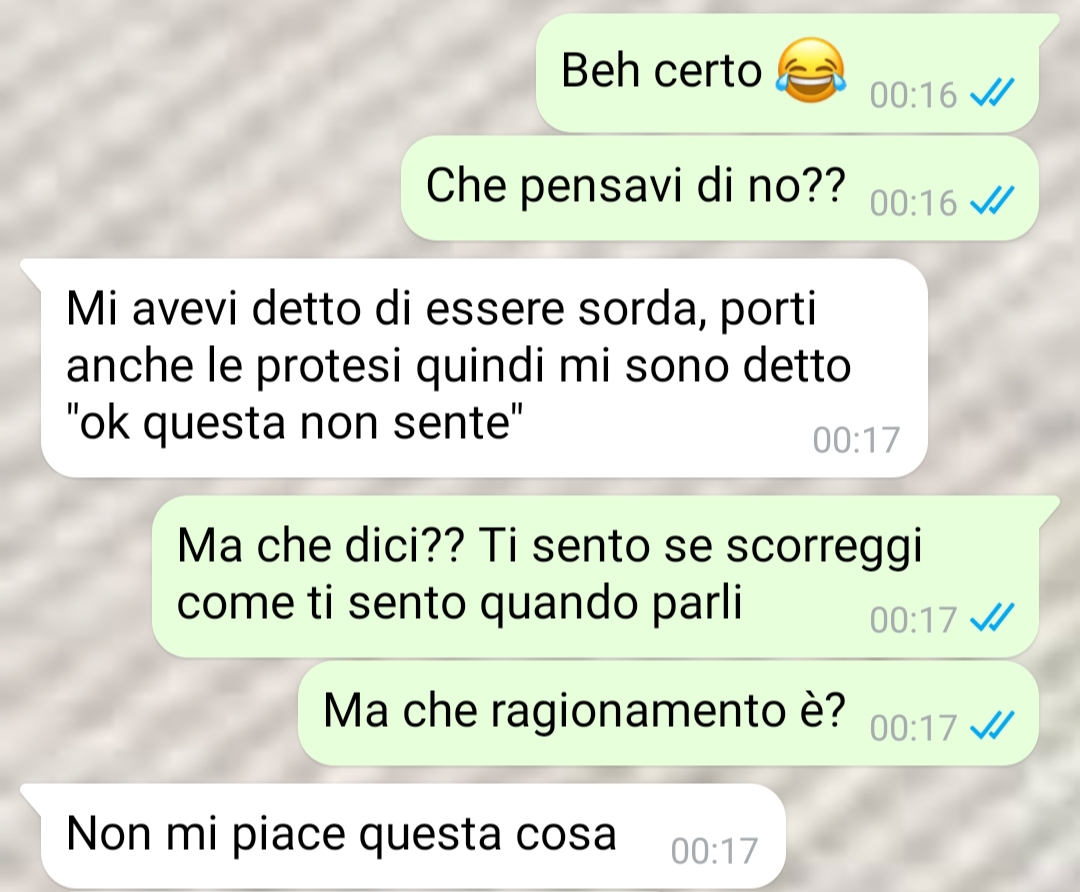Screen dimensions: 1080x892
Task: Tap the read ticks on the "scorreggi" message
Action: (992, 618)
